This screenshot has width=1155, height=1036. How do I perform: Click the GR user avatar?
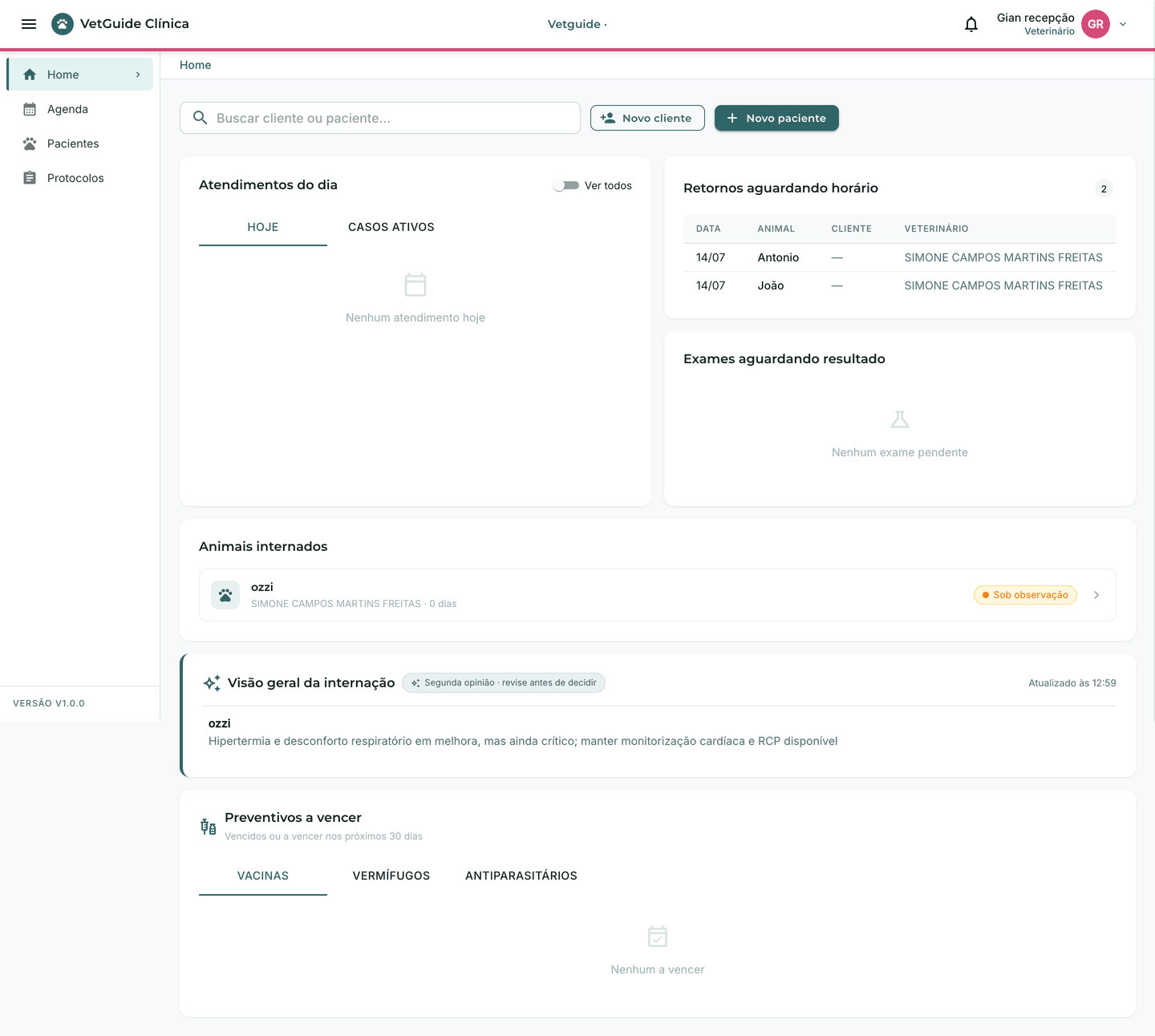click(x=1096, y=24)
